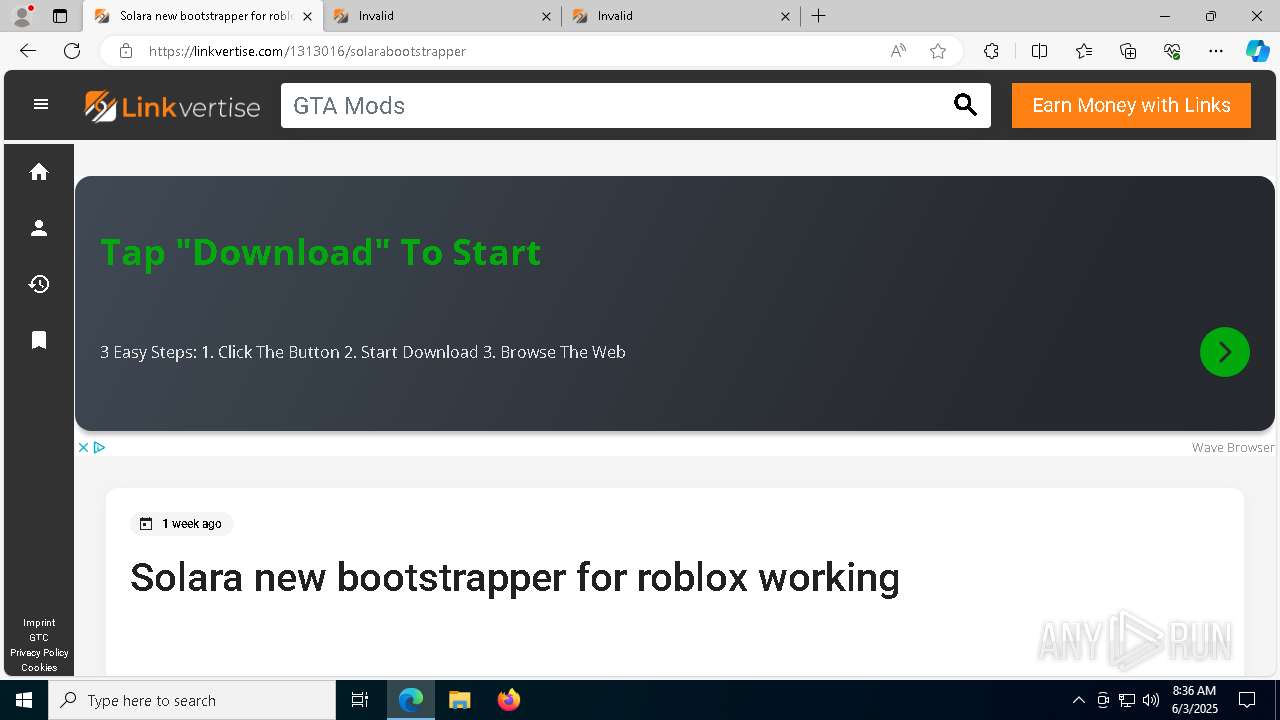The image size is (1280, 720).
Task: Open the profile sidebar icon
Action: 39,228
